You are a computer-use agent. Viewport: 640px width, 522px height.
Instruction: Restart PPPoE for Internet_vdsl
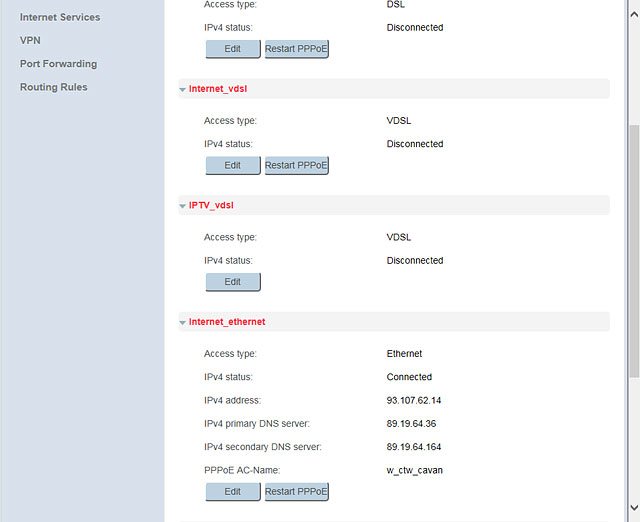point(296,165)
